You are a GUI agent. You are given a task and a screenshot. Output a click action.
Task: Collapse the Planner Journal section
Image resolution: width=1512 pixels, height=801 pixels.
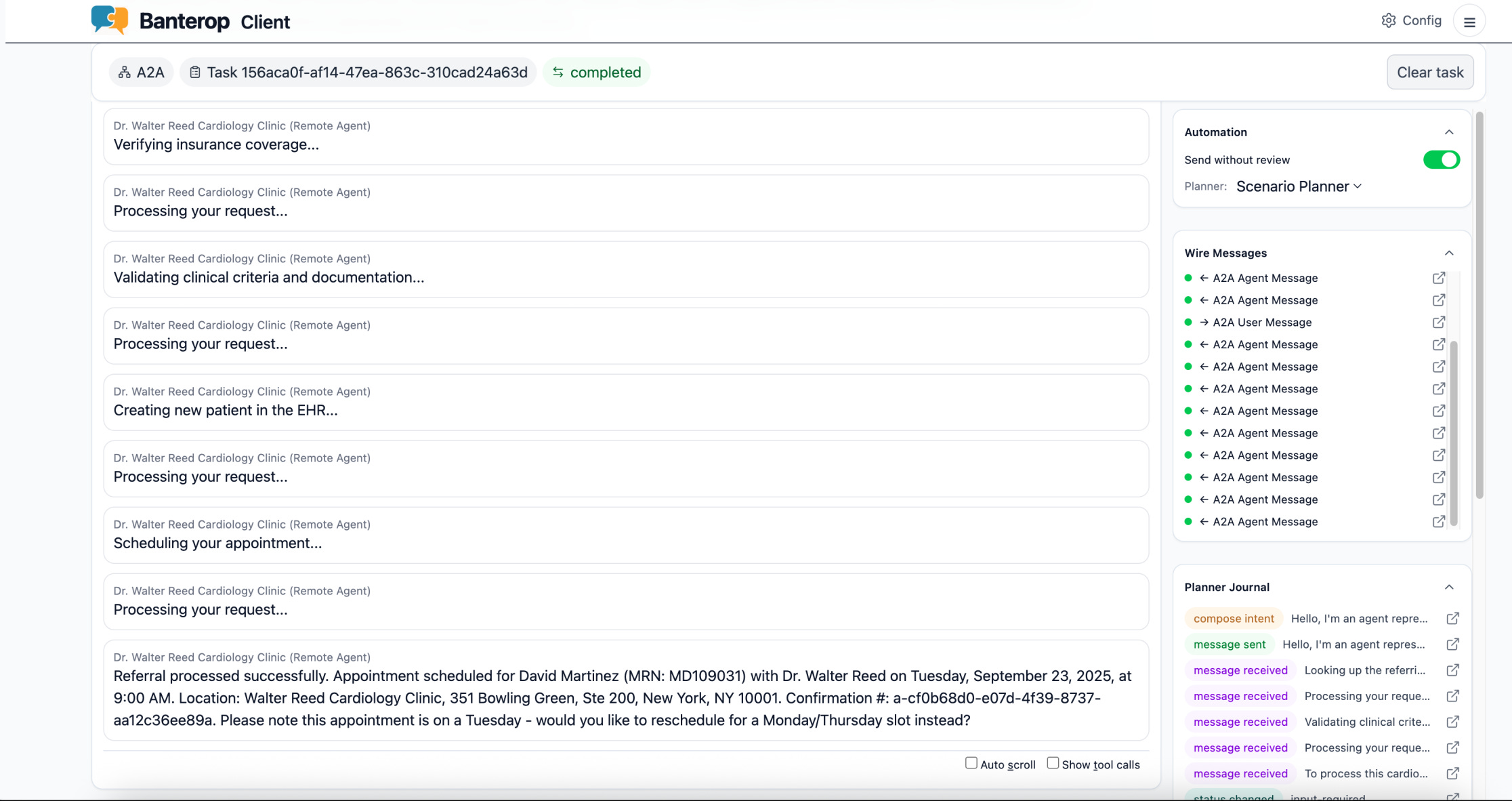[1449, 587]
